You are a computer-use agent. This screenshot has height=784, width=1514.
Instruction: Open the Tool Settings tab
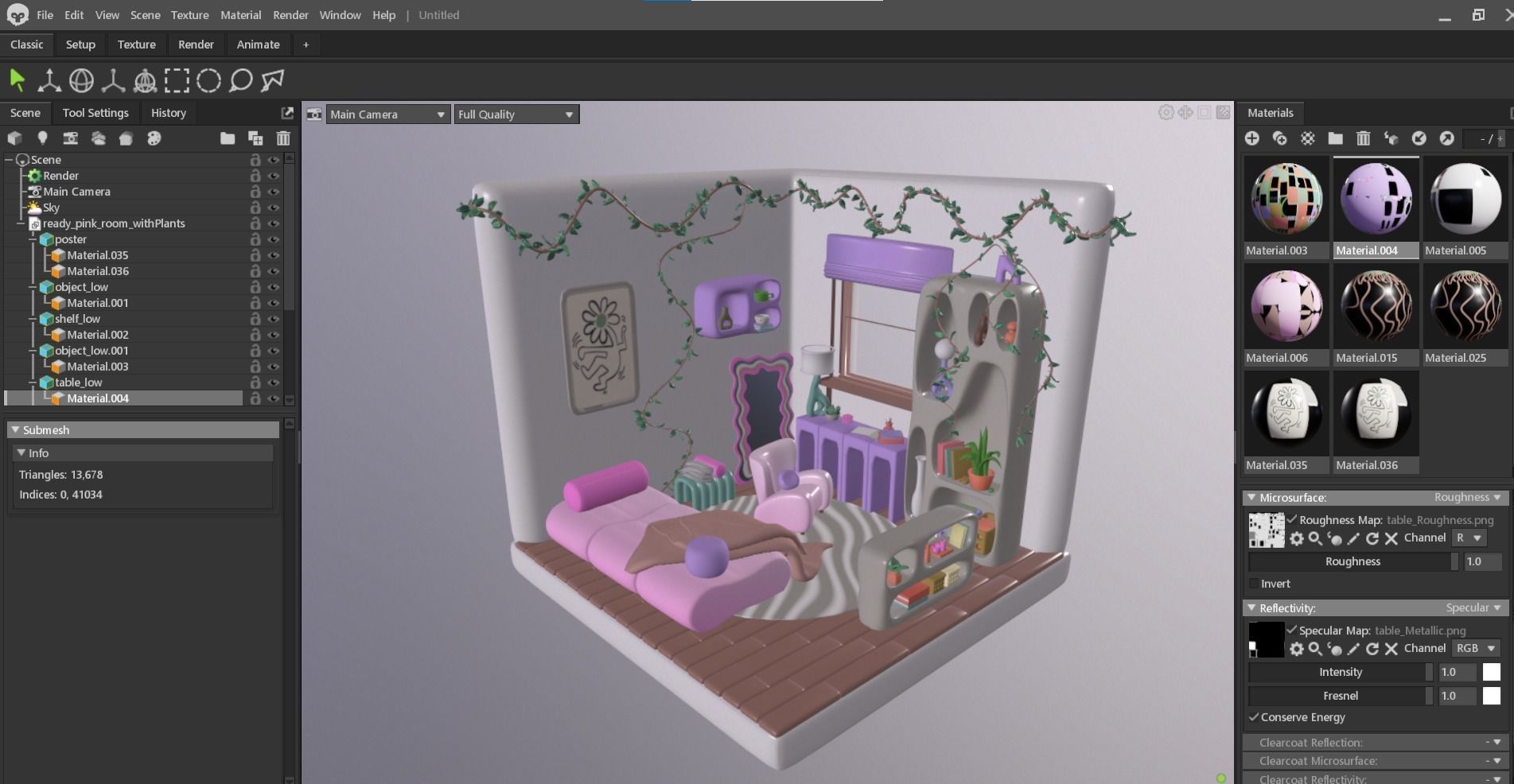95,113
